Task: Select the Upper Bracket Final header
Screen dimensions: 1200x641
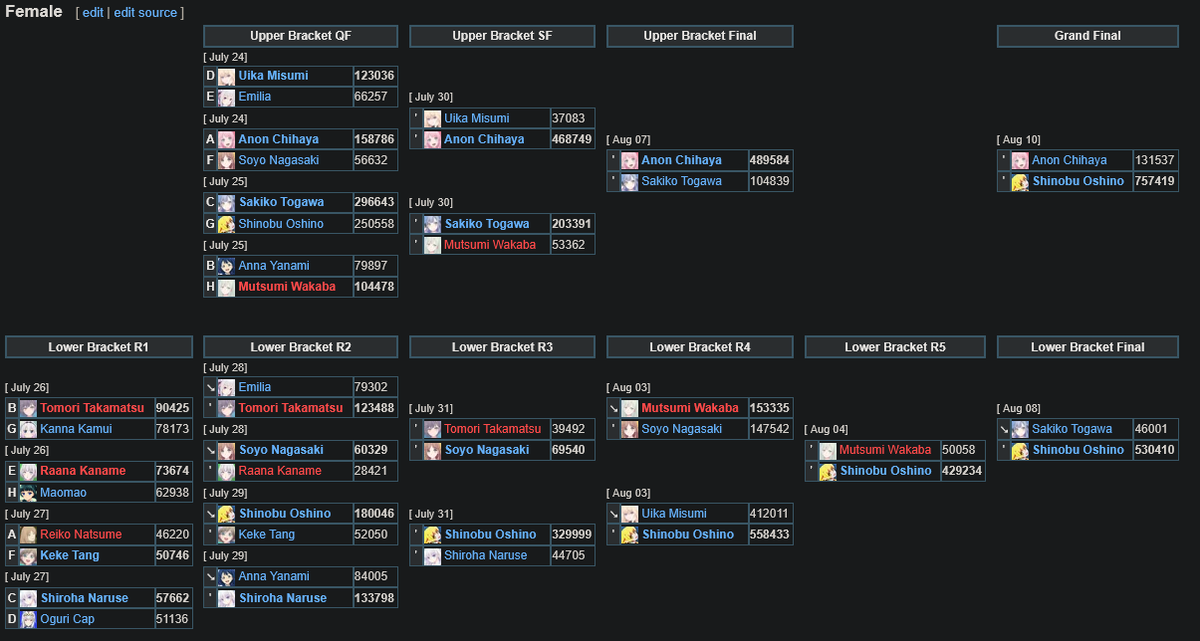Action: point(700,36)
